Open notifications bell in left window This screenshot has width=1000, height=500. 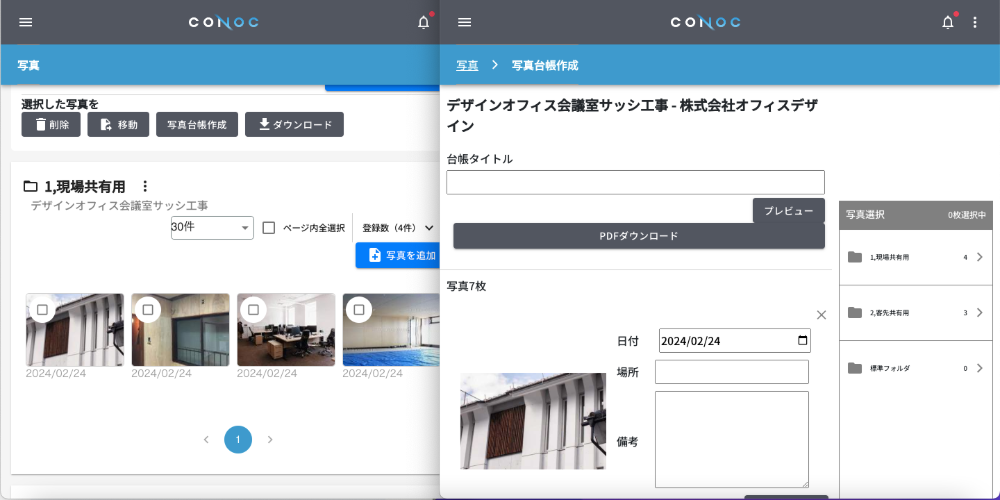[x=423, y=22]
